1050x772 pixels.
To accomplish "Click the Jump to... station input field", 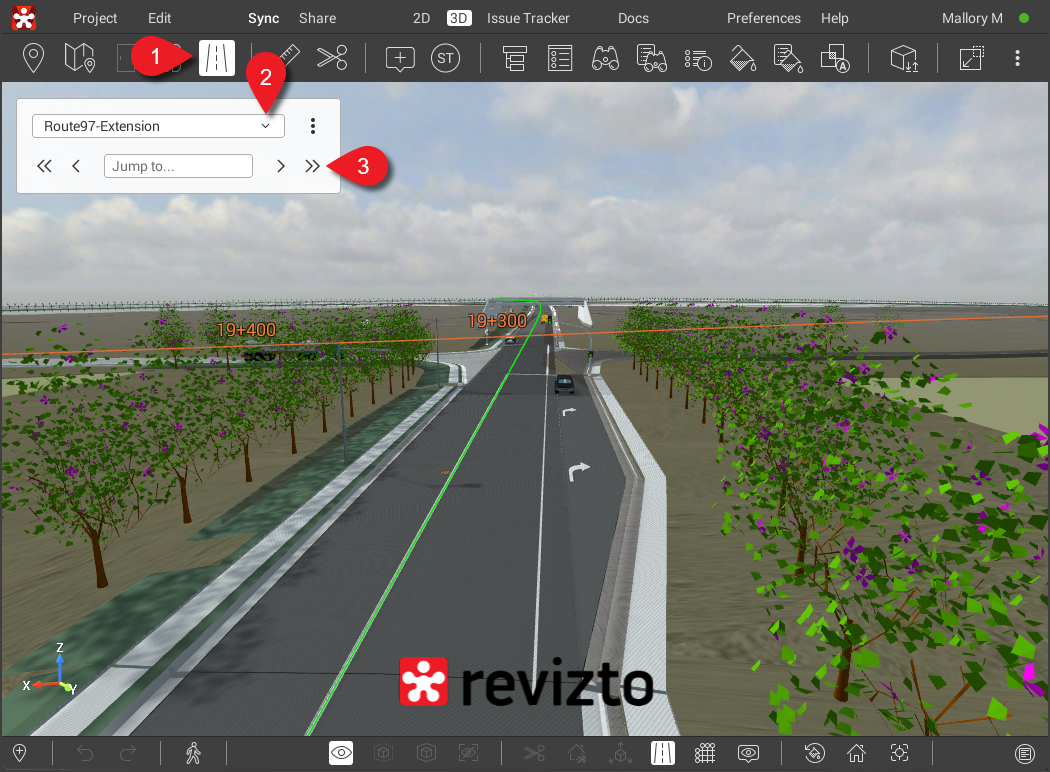I will (178, 166).
